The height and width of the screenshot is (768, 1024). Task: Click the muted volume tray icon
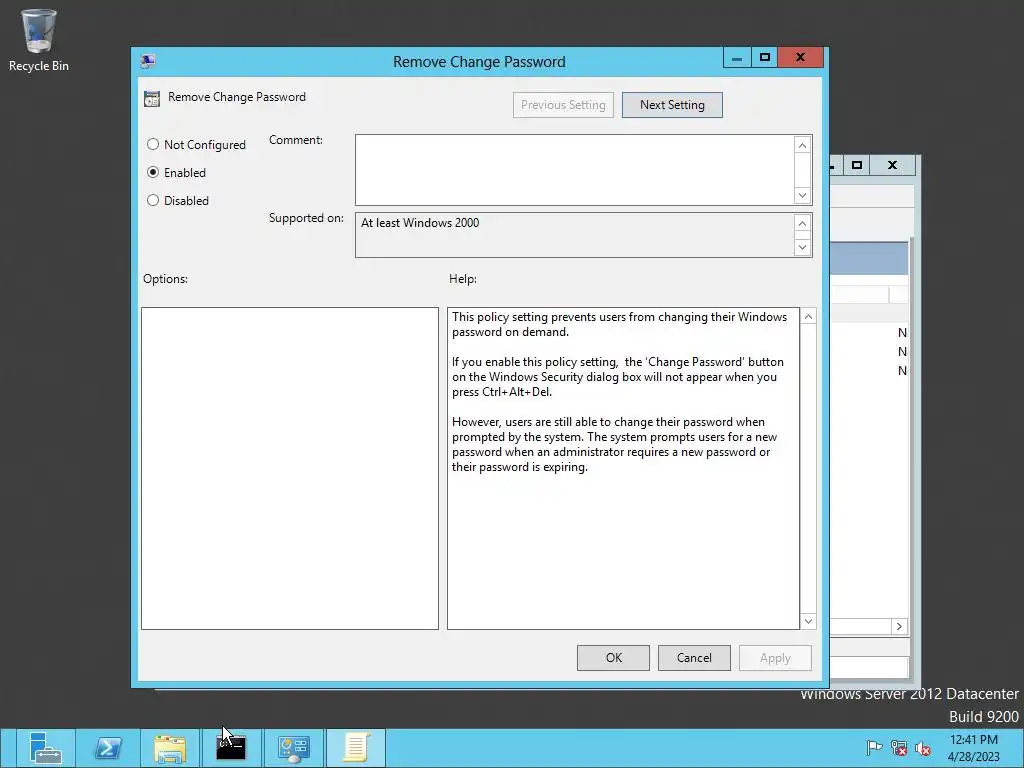(923, 748)
